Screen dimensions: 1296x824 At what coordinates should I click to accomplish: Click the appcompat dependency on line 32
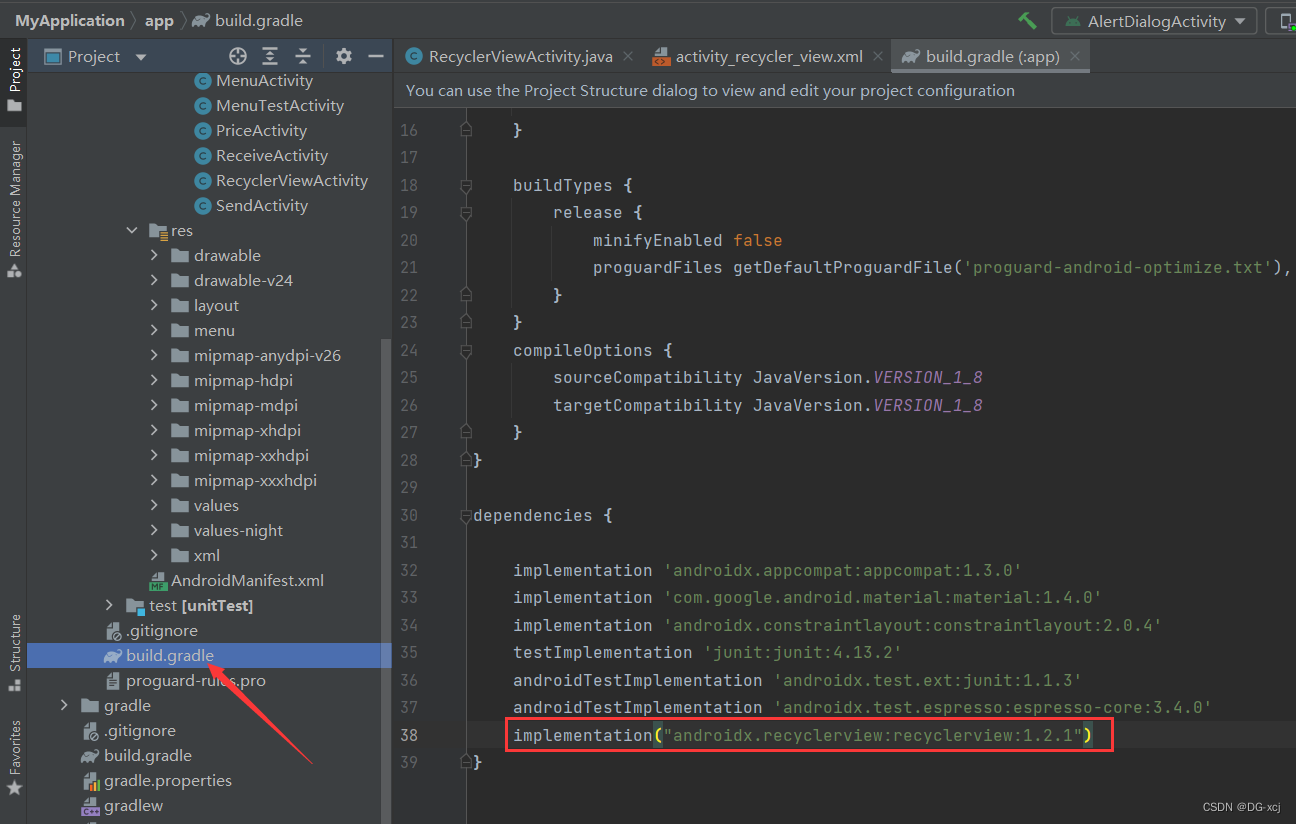tap(767, 570)
